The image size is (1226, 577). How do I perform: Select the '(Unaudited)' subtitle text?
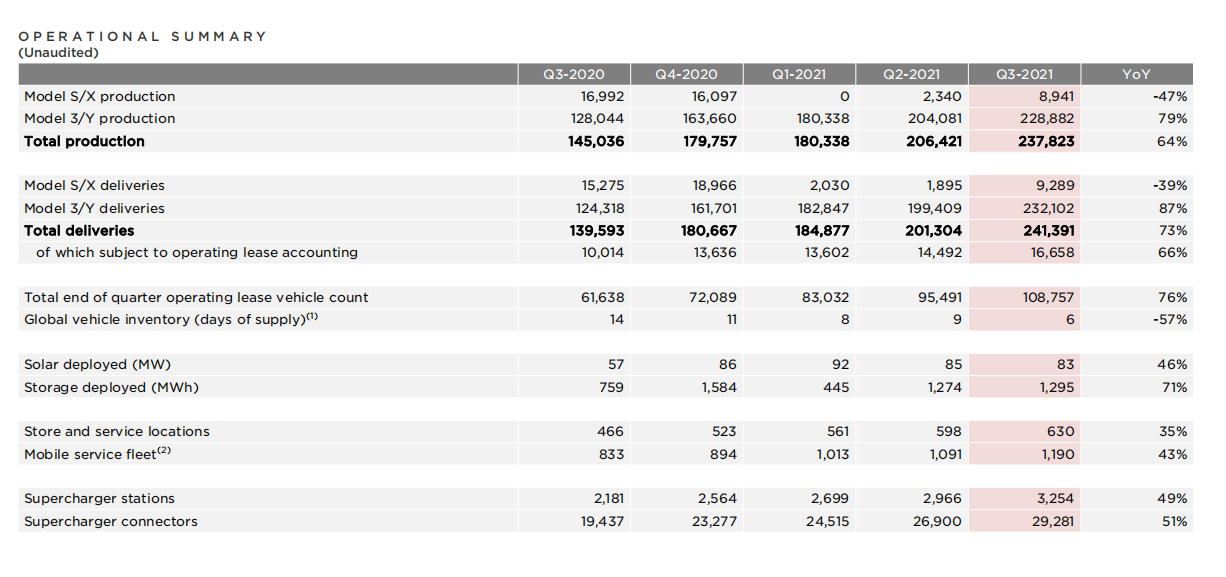pos(59,52)
